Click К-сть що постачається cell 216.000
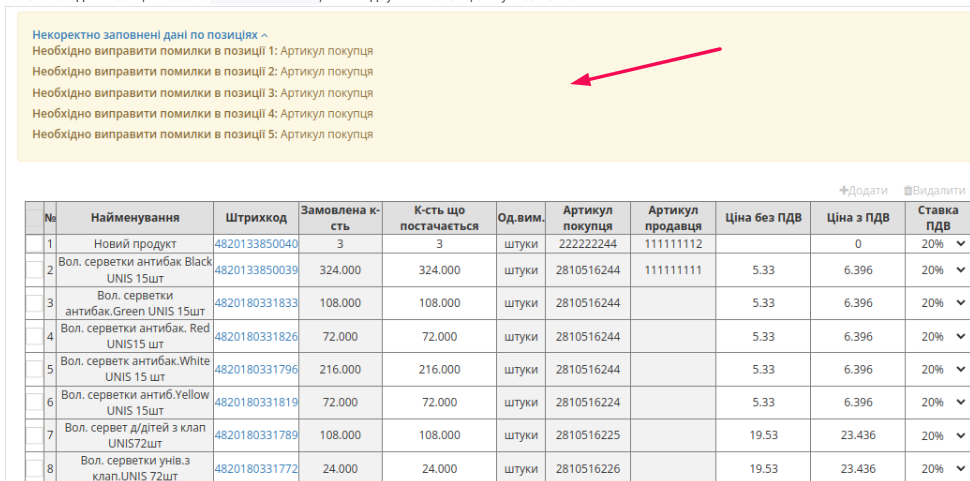Viewport: 970px width, 481px height. tap(439, 369)
